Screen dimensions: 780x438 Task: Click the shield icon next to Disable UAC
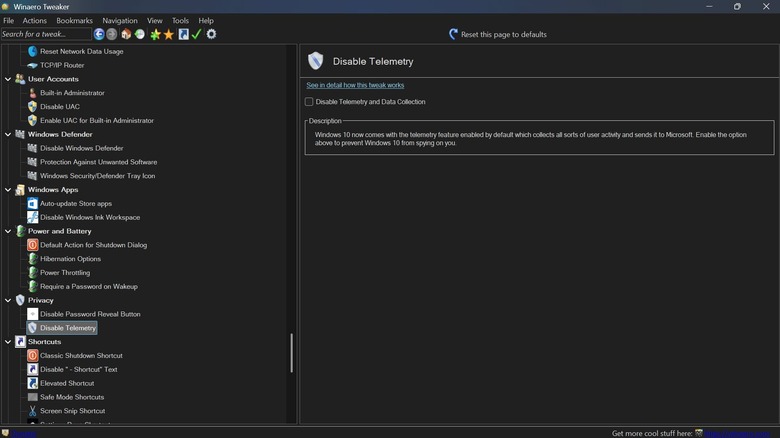tap(32, 107)
